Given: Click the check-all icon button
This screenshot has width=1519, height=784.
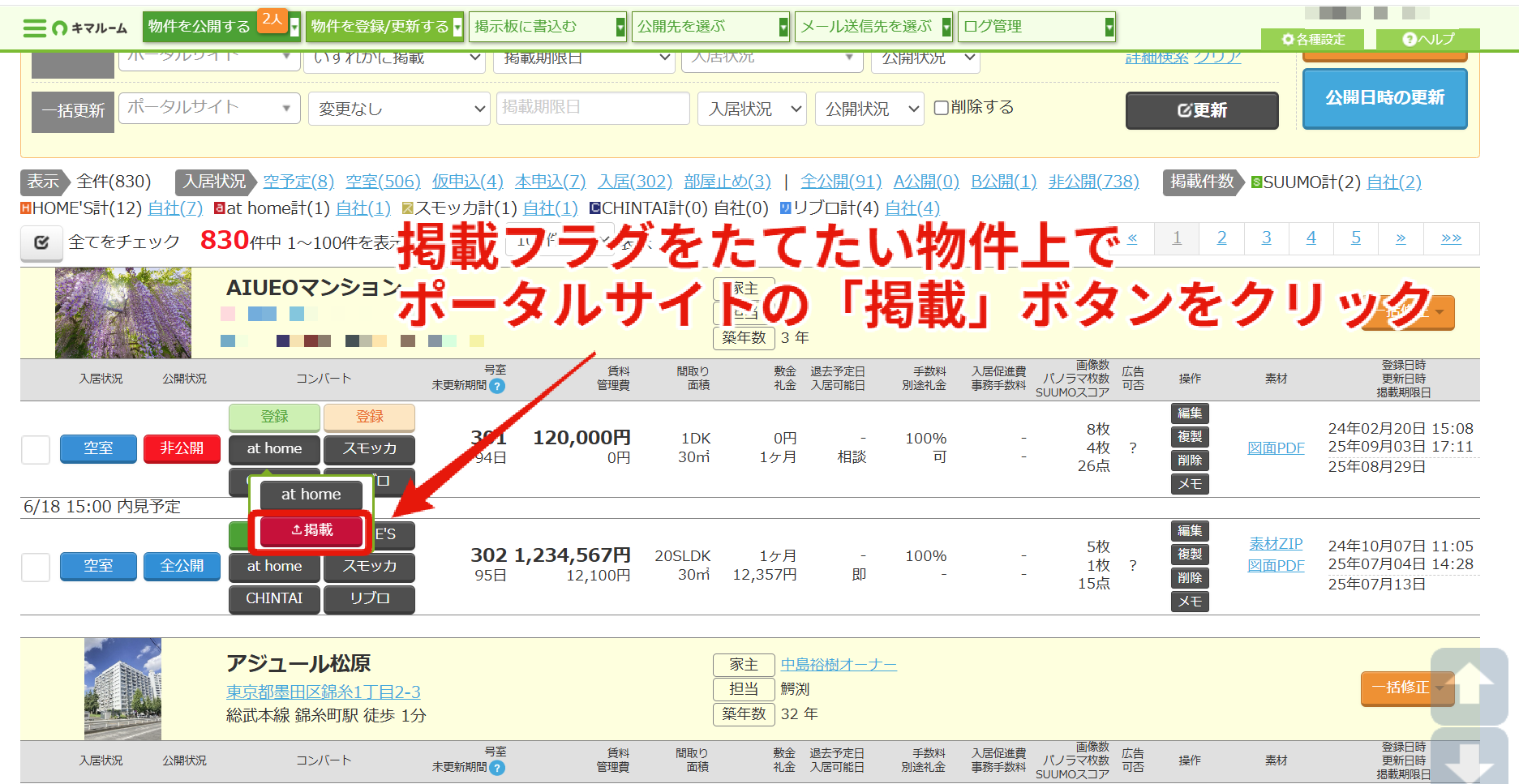Looking at the screenshot, I should click(x=41, y=242).
